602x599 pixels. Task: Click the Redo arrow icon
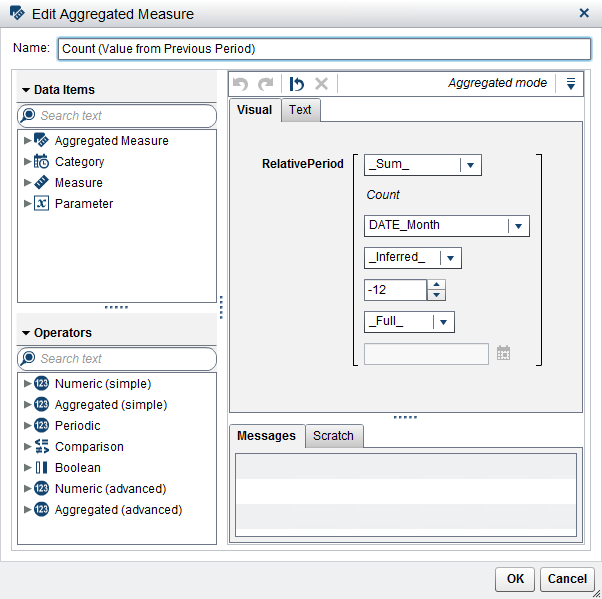pos(265,85)
